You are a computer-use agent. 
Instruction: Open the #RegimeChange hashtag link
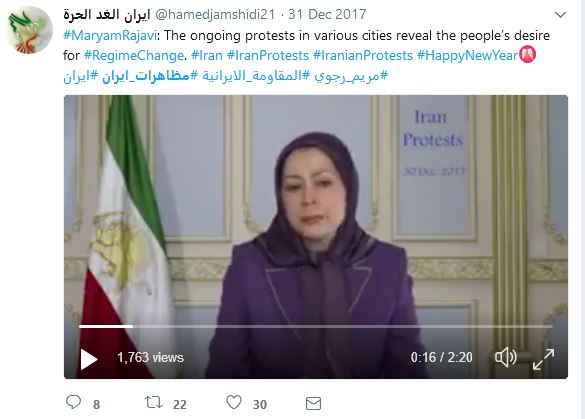pos(134,56)
